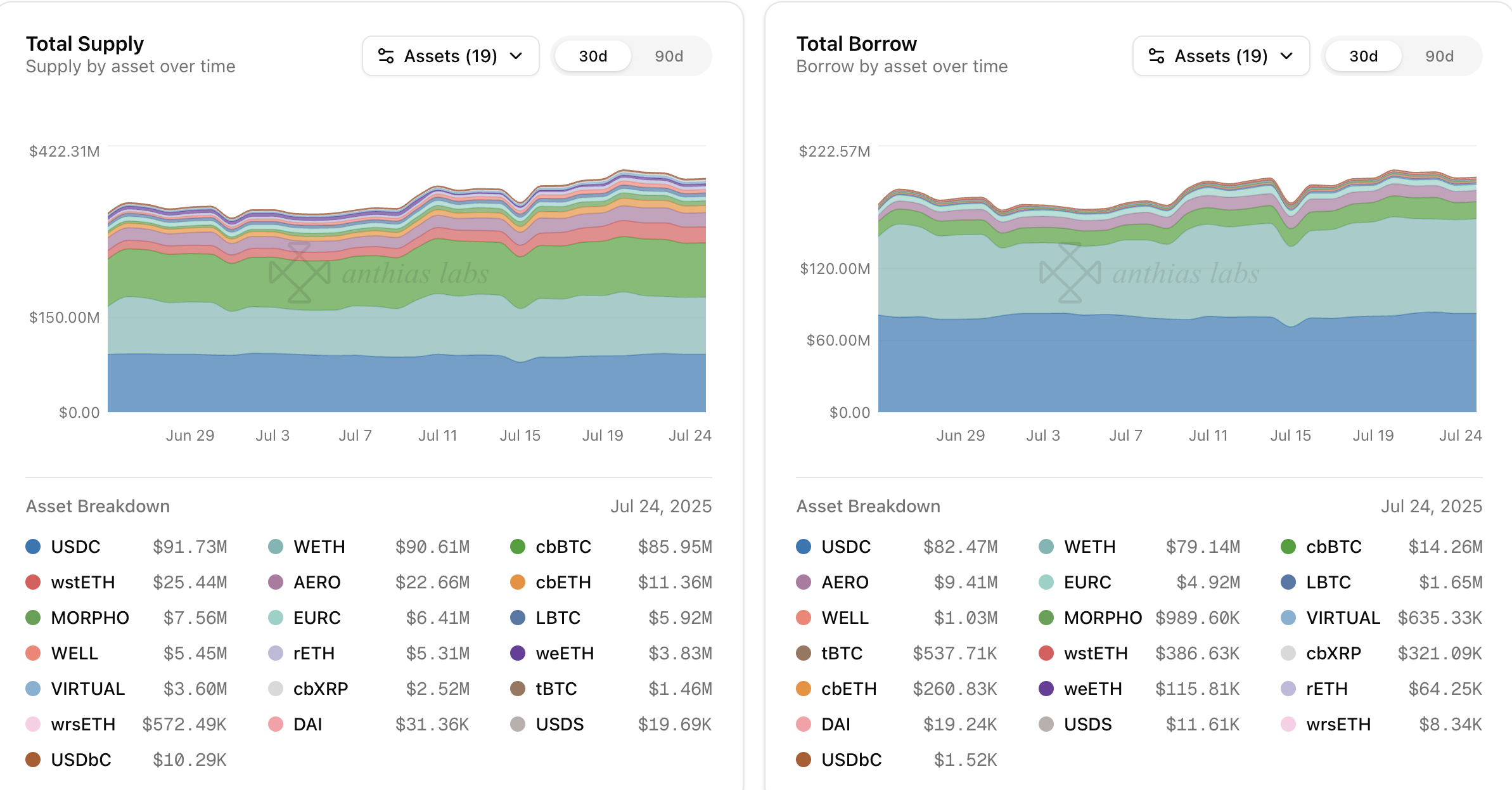Click the AERO dot in Borrow breakdown
This screenshot has width=1512, height=790.
click(x=804, y=582)
